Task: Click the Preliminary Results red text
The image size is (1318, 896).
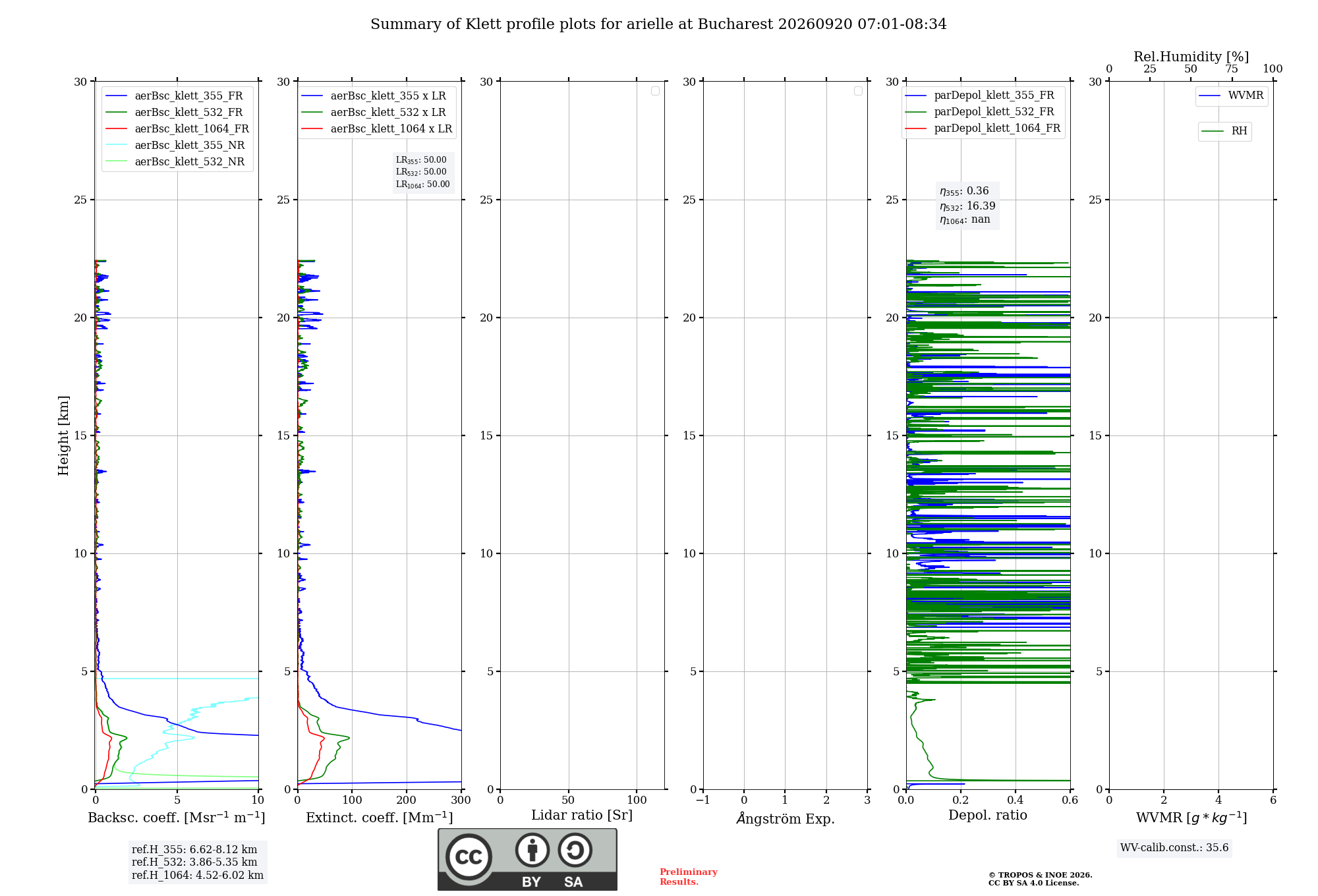Action: (689, 877)
